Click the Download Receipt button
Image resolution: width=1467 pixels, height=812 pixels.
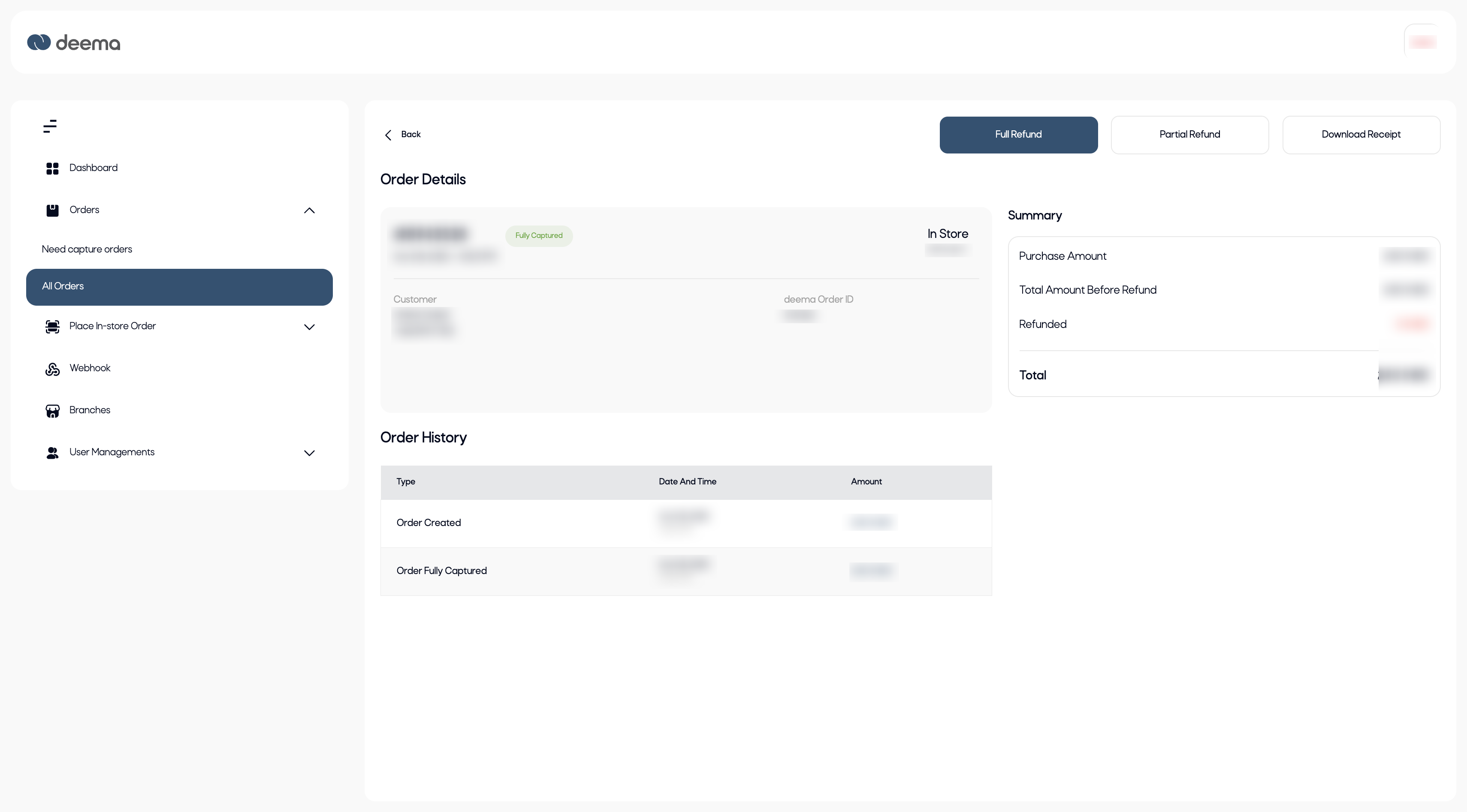(1361, 135)
